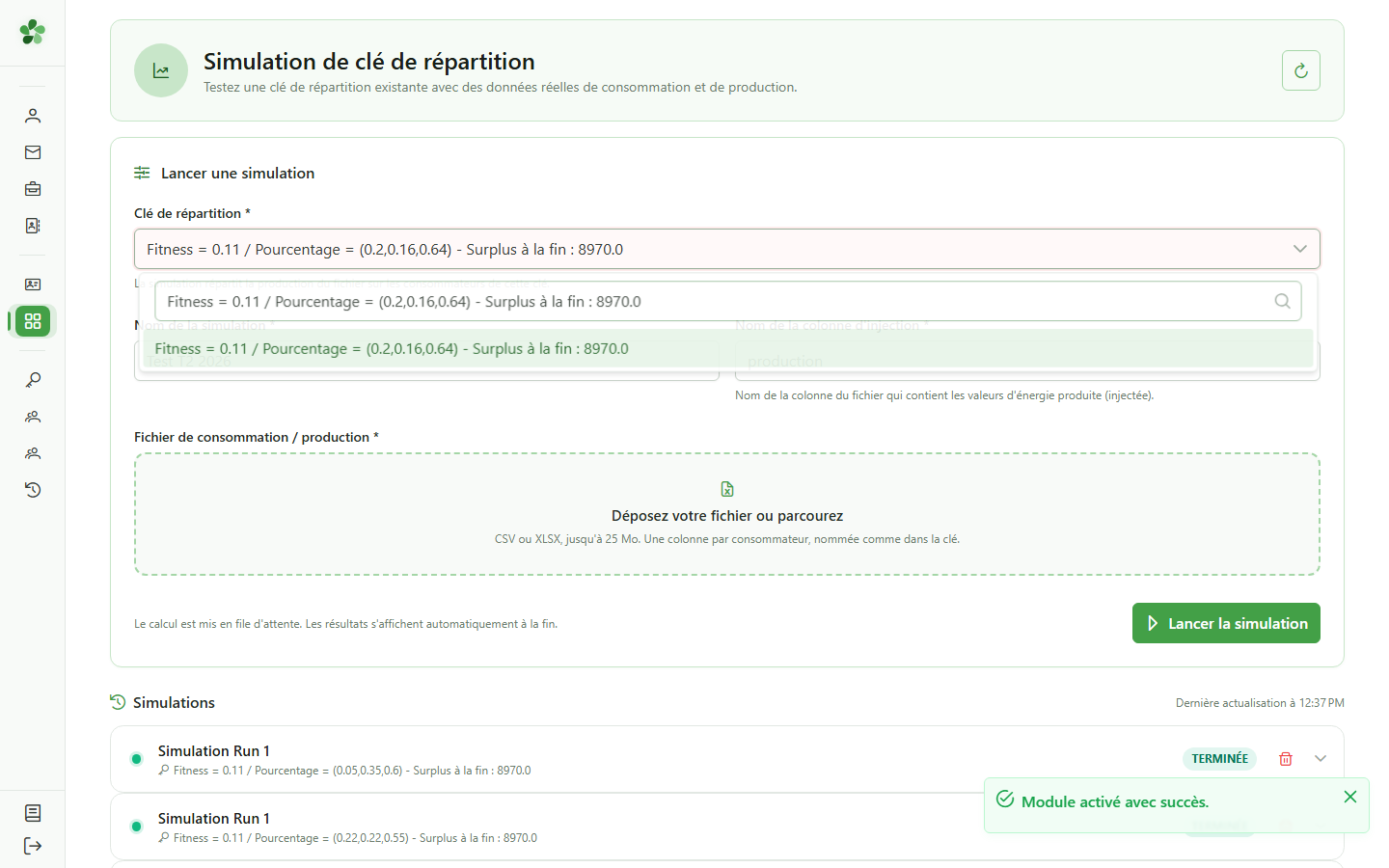Image resolution: width=1389 pixels, height=868 pixels.
Task: Click the sliders icon next to Lancer une simulation
Action: [x=142, y=173]
